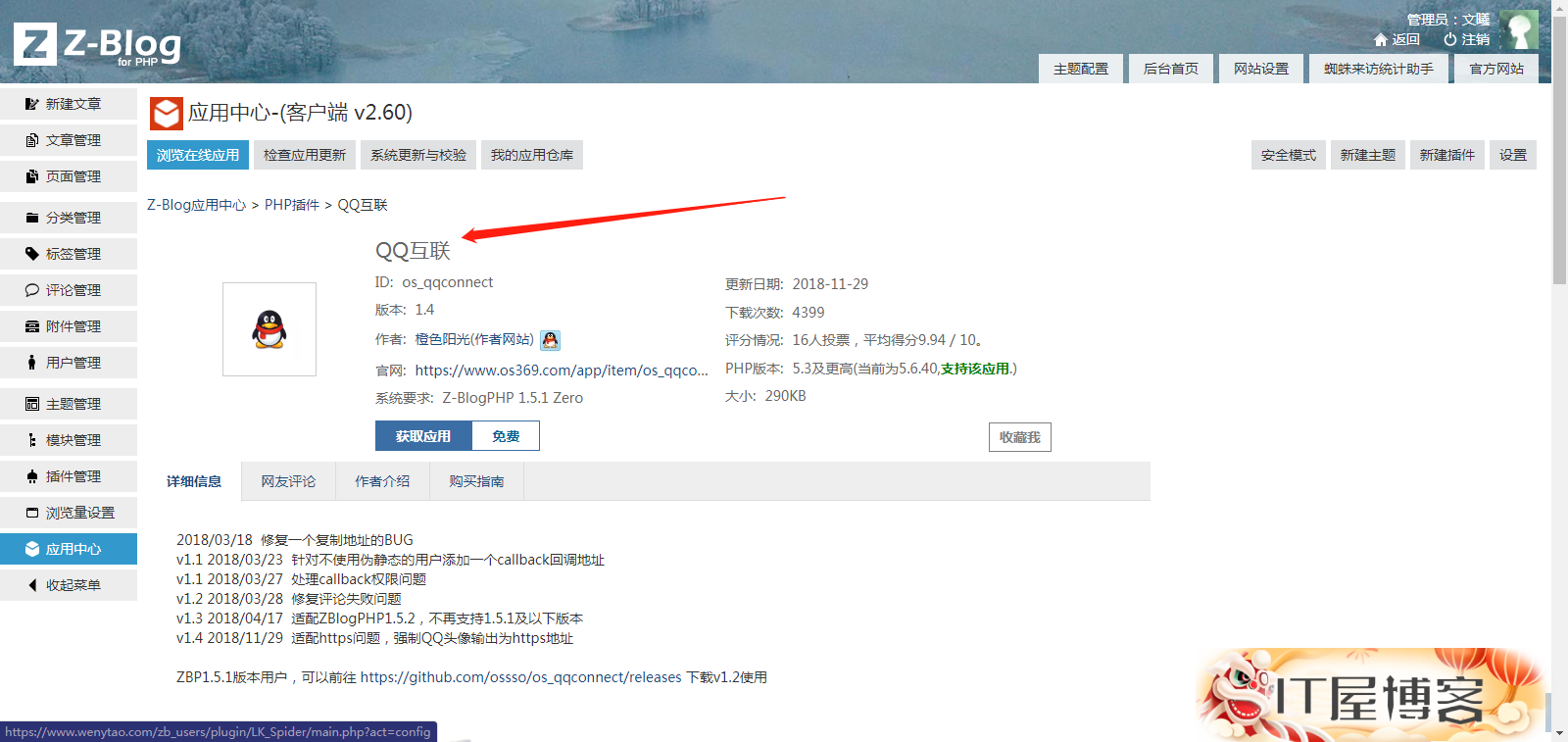Screen dimensions: 1568x742
Task: Click the category folder icon
Action: tap(32, 218)
